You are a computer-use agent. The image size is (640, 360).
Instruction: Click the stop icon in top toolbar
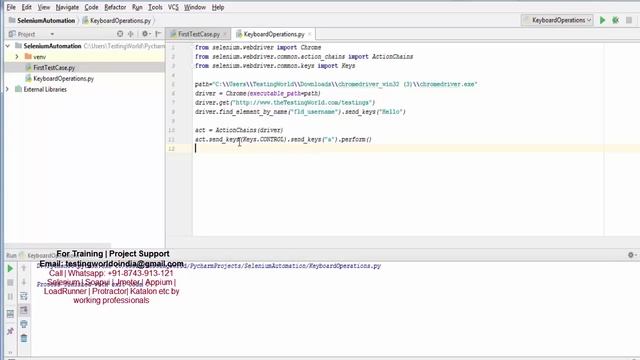click(629, 20)
